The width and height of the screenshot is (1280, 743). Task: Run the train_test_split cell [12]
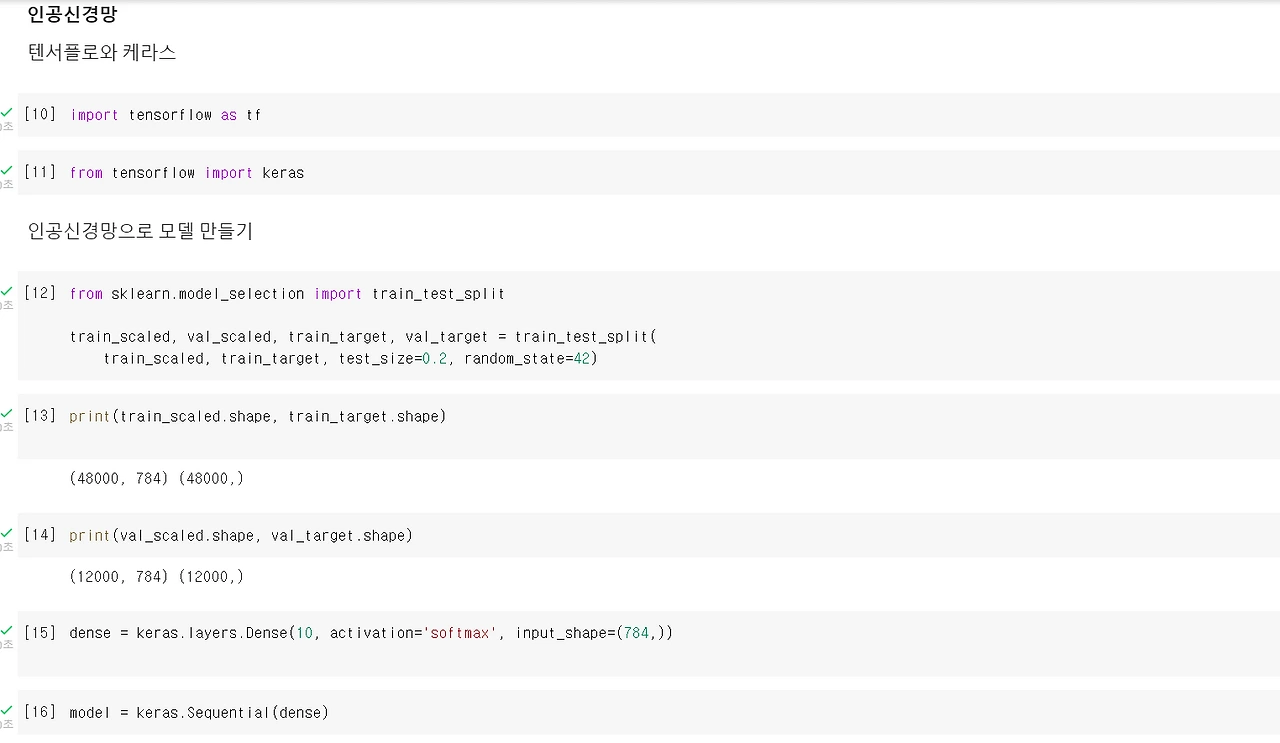point(40,293)
